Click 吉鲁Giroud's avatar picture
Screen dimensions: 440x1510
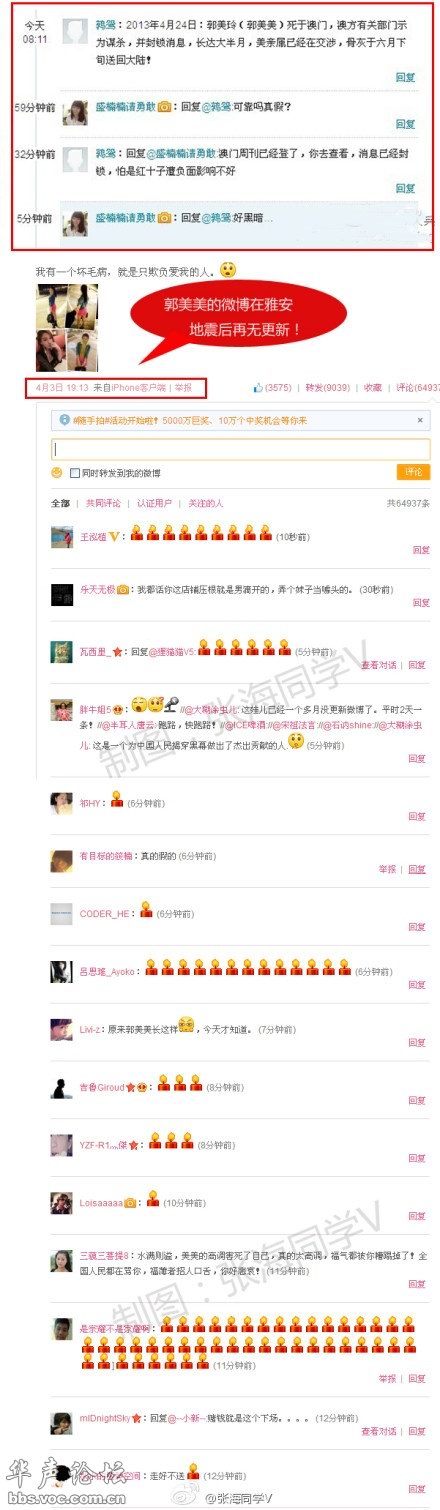(62, 1087)
